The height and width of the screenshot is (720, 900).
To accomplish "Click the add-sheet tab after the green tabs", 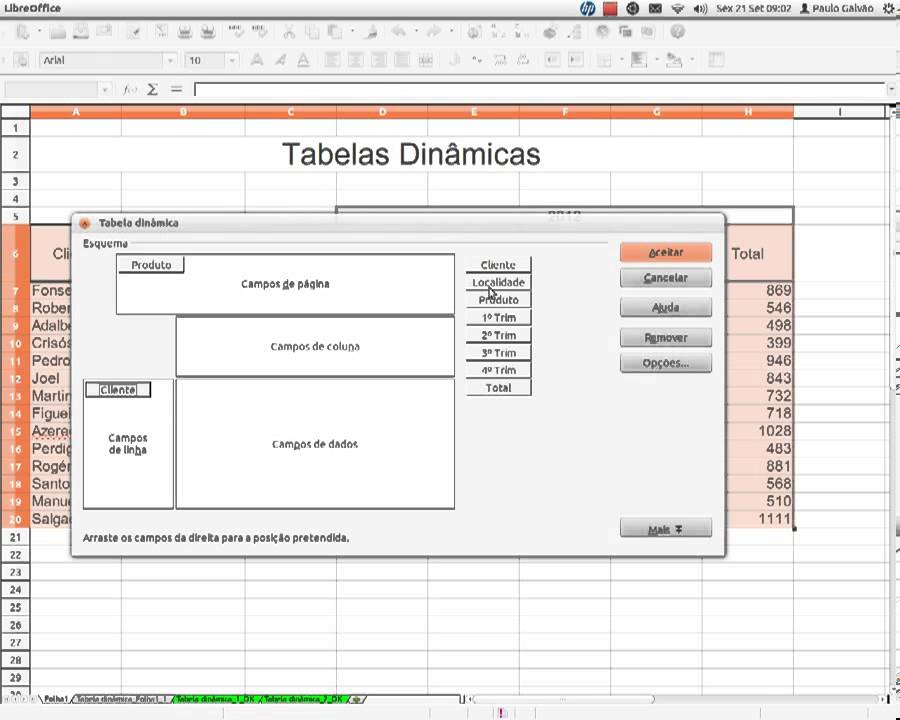I will pyautogui.click(x=356, y=699).
